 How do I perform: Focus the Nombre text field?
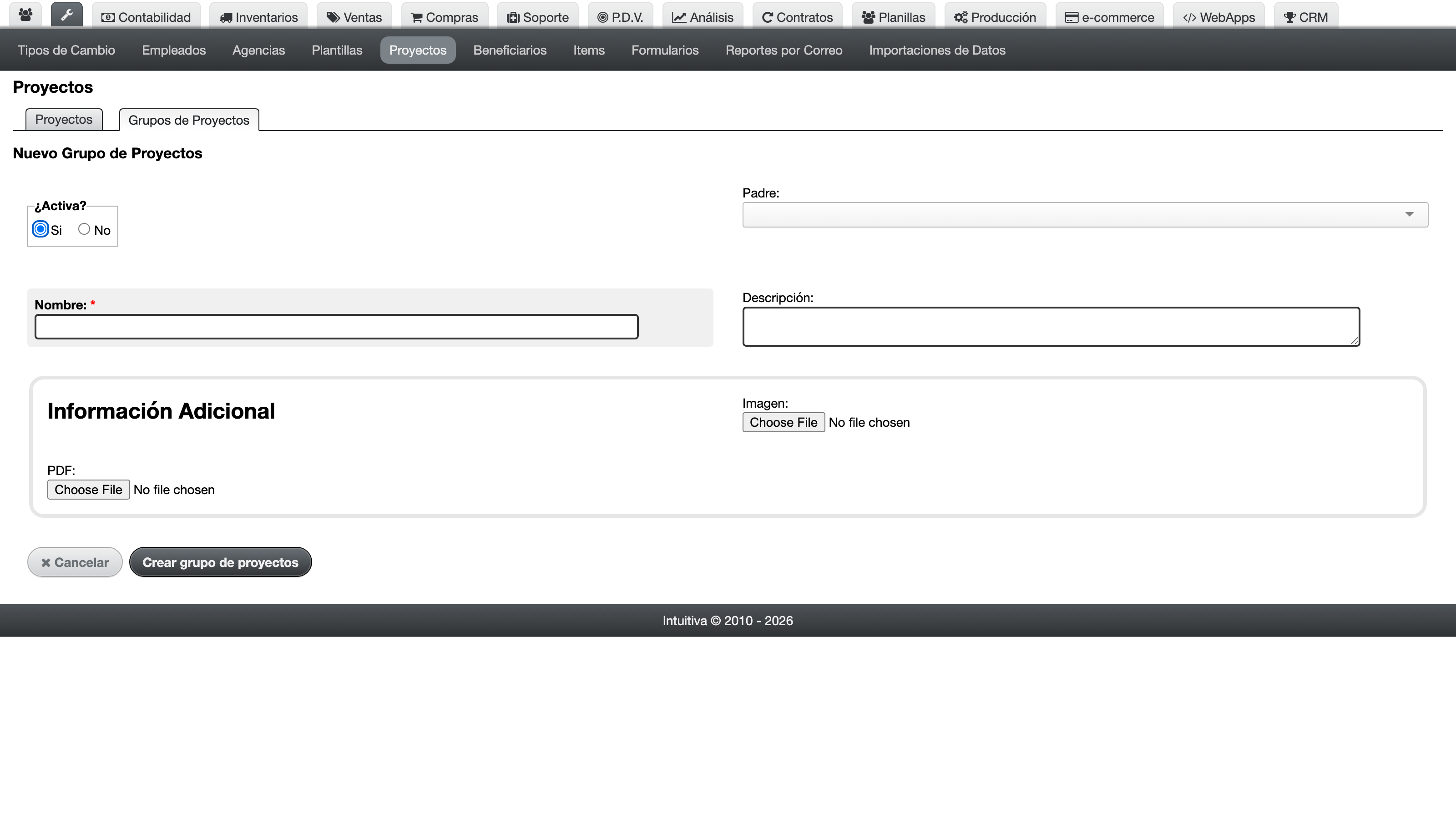336,327
